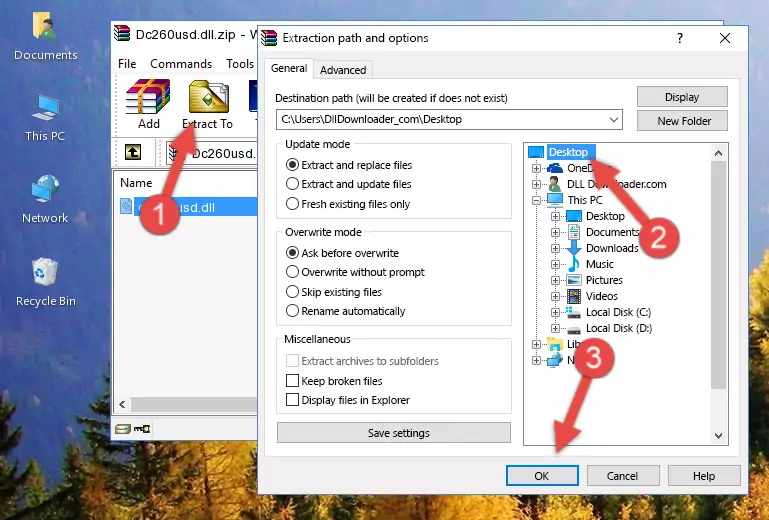
Task: Open the Destination path dropdown
Action: point(614,119)
